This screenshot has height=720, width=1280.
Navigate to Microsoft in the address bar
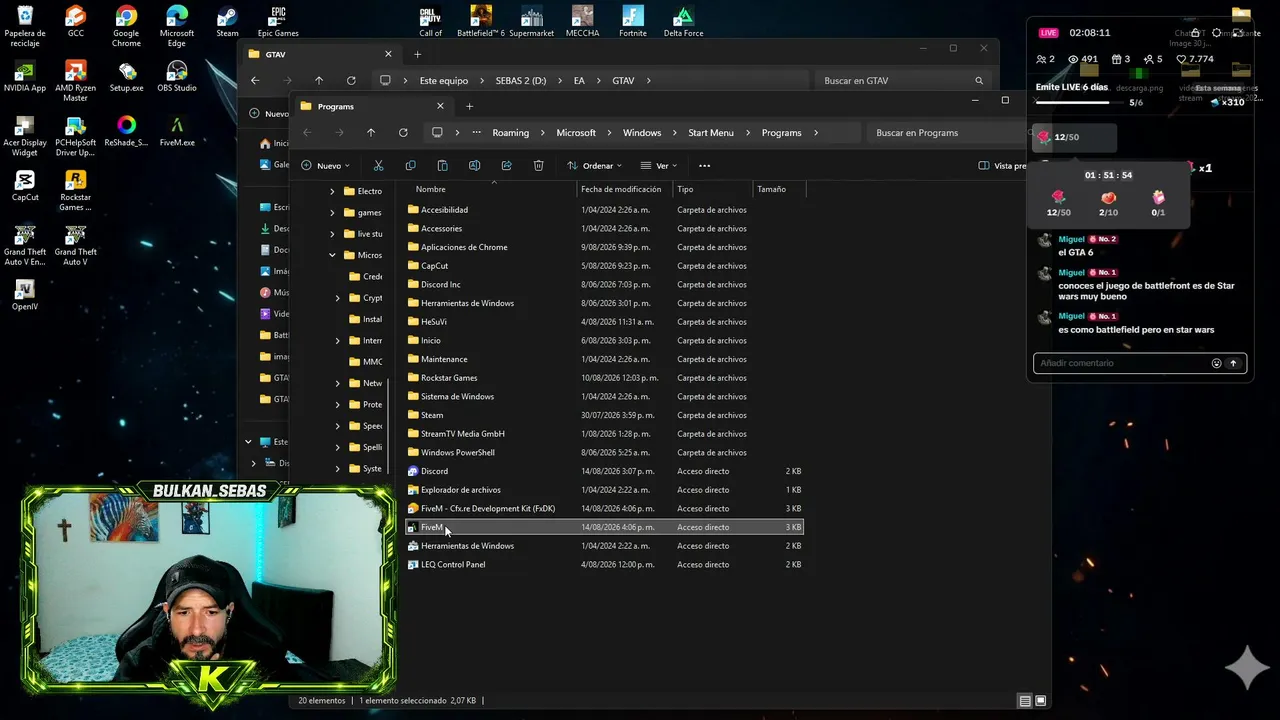[x=576, y=133]
